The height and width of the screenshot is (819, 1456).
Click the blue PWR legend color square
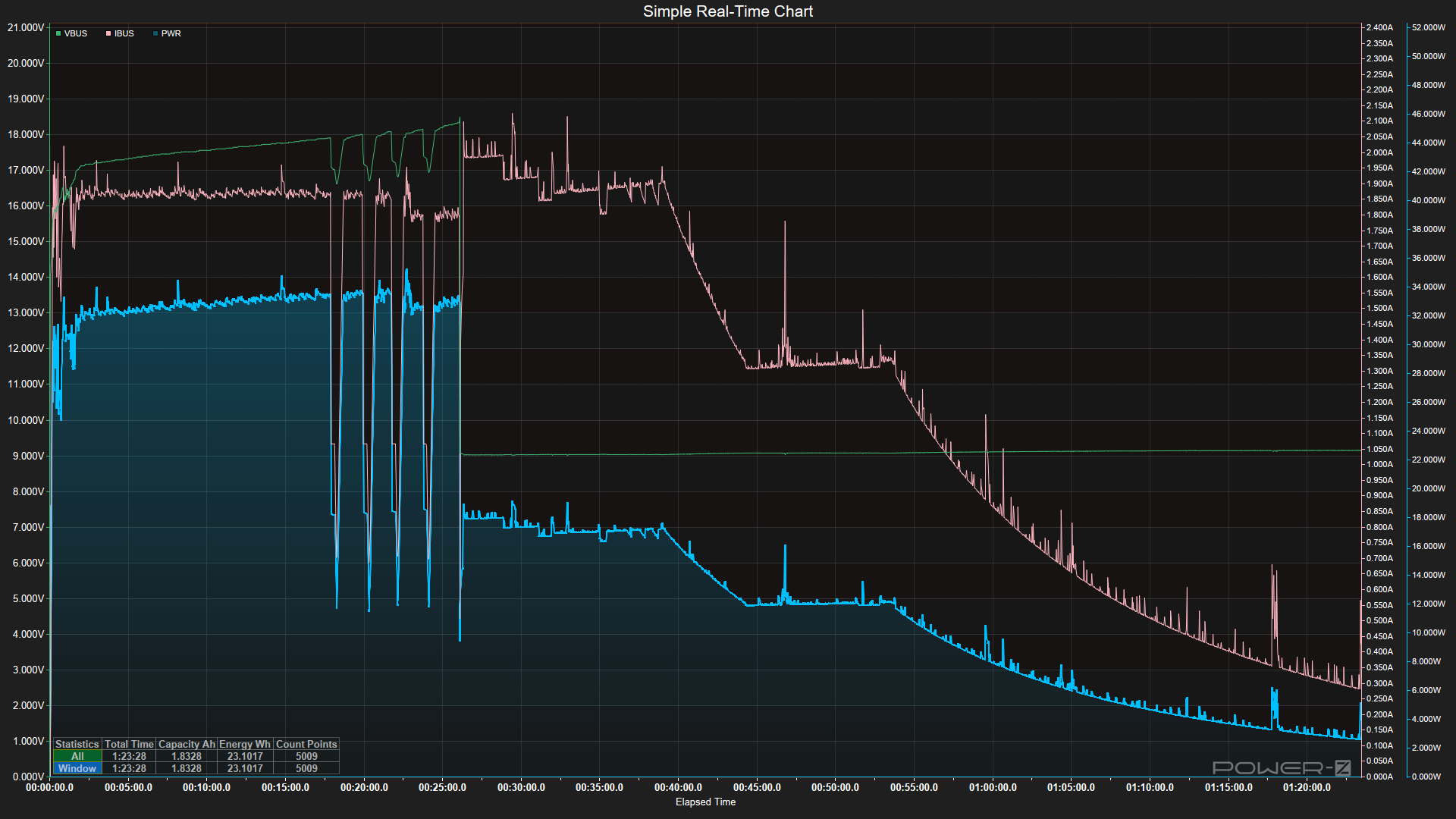pos(155,33)
